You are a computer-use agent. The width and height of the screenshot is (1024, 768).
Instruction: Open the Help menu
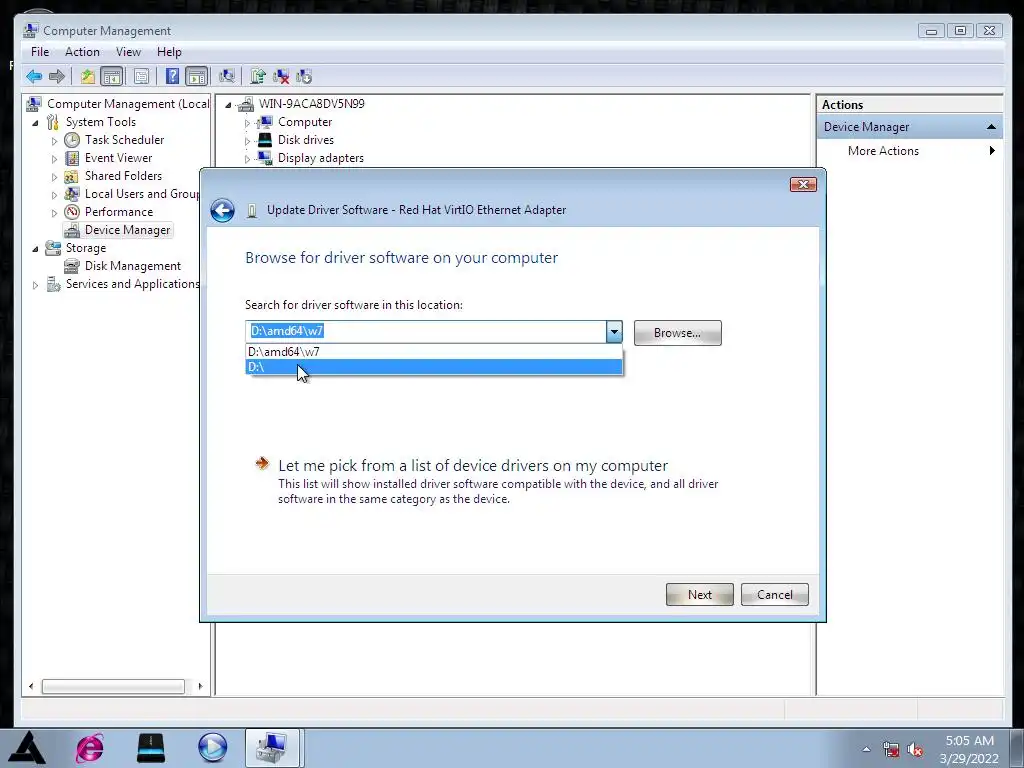click(x=169, y=52)
